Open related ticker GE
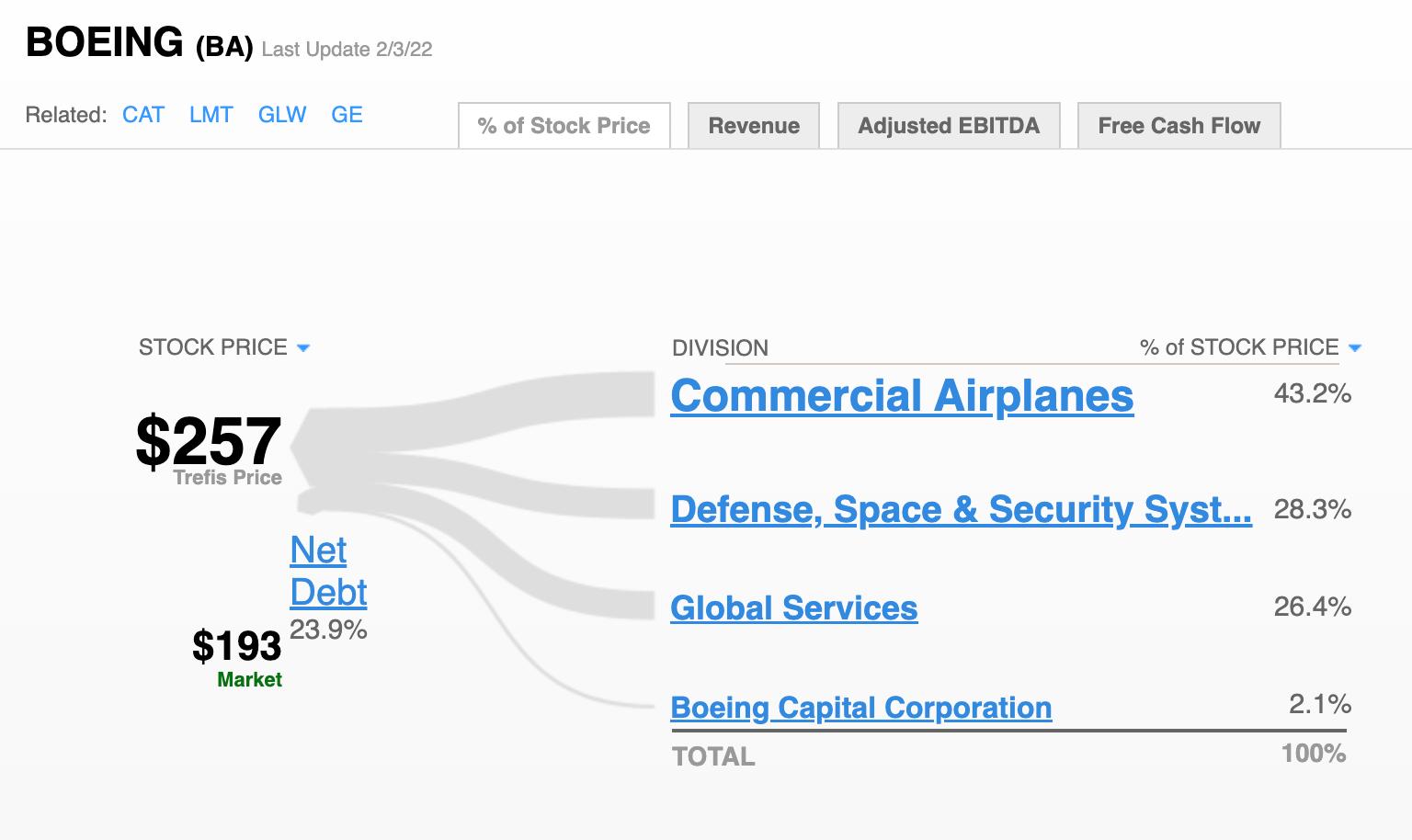This screenshot has height=840, width=1412. click(x=347, y=115)
